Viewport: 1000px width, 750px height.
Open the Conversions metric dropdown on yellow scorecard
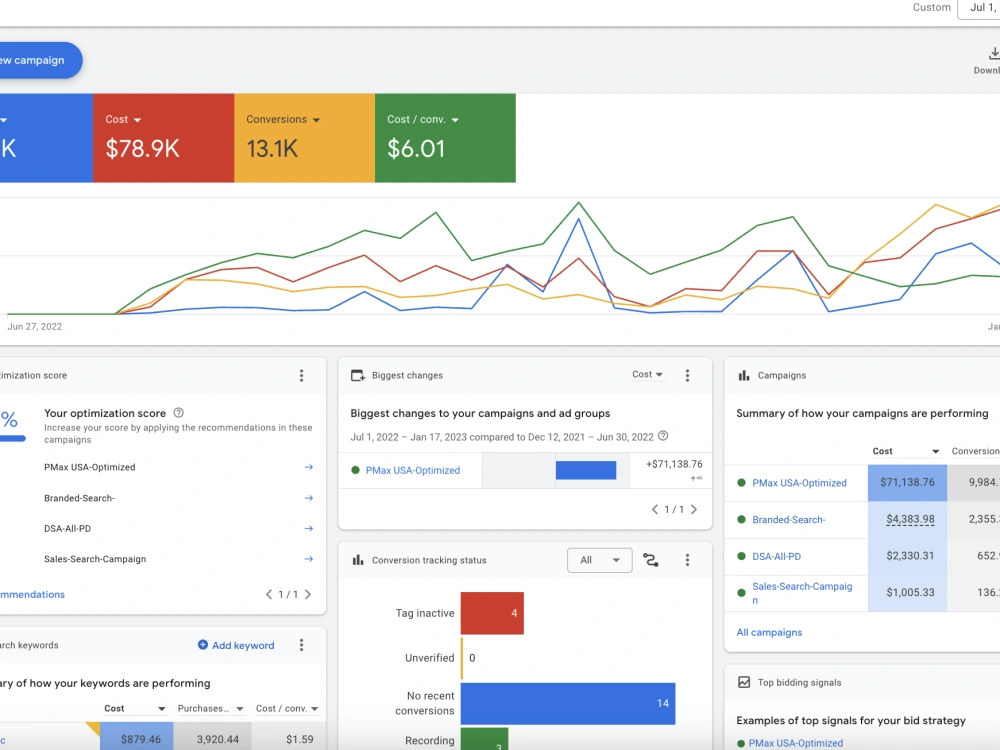click(283, 119)
